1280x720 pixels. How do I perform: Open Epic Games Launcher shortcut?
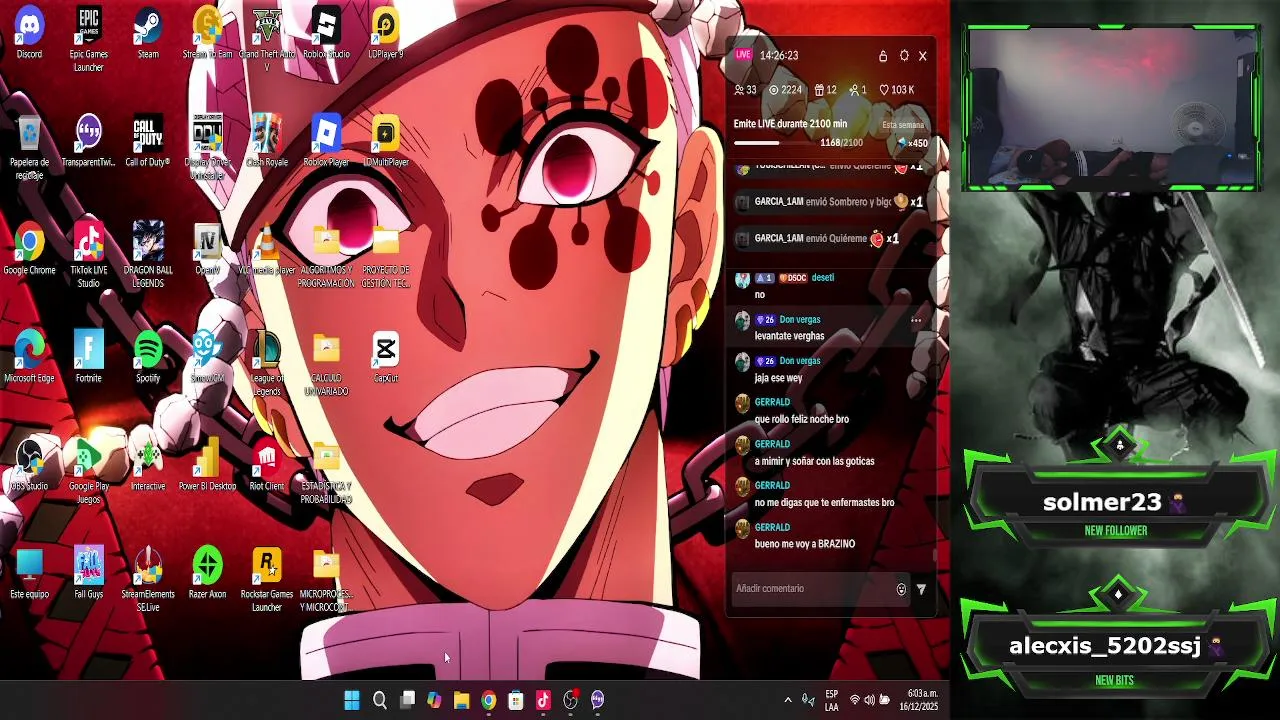88,39
